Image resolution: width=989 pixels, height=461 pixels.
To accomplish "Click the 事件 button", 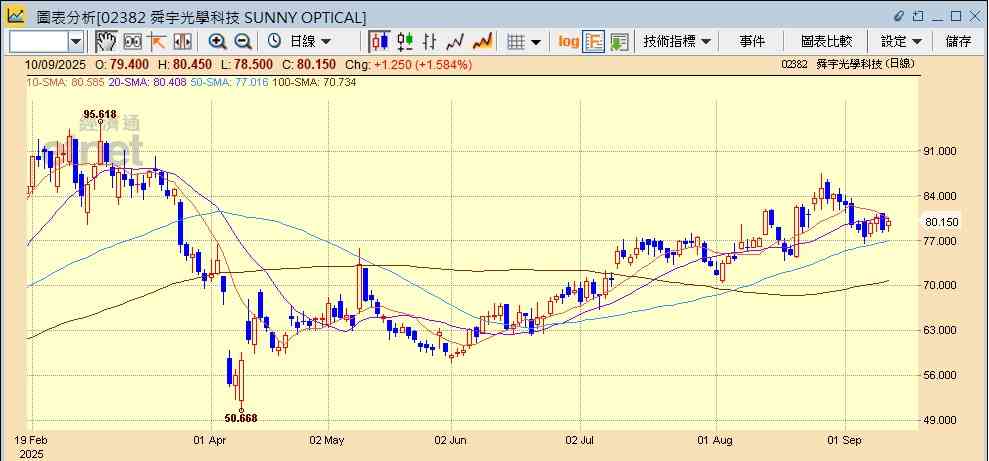I will coord(752,42).
